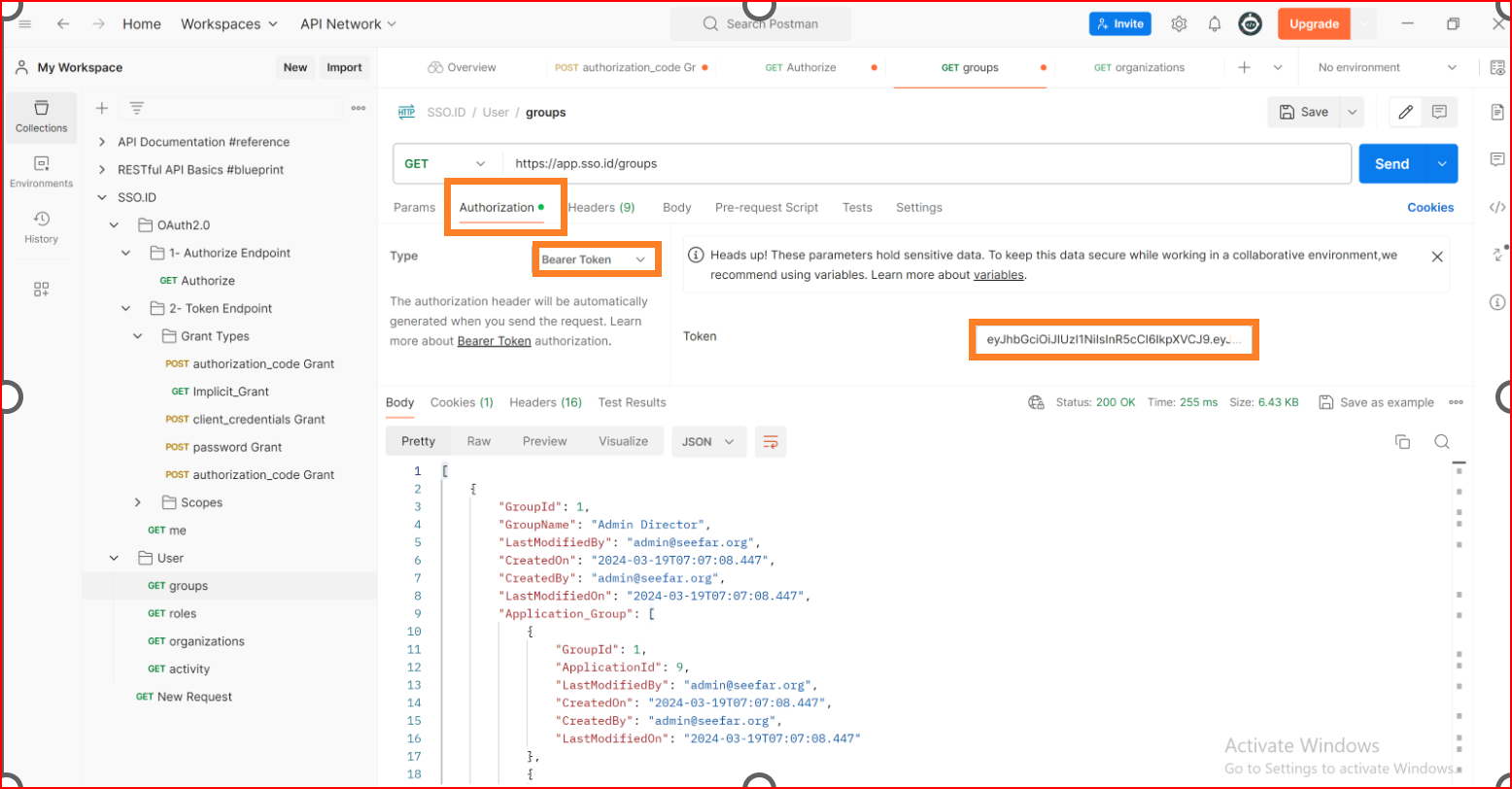
Task: Open the environment quick look icon
Action: point(1497,67)
